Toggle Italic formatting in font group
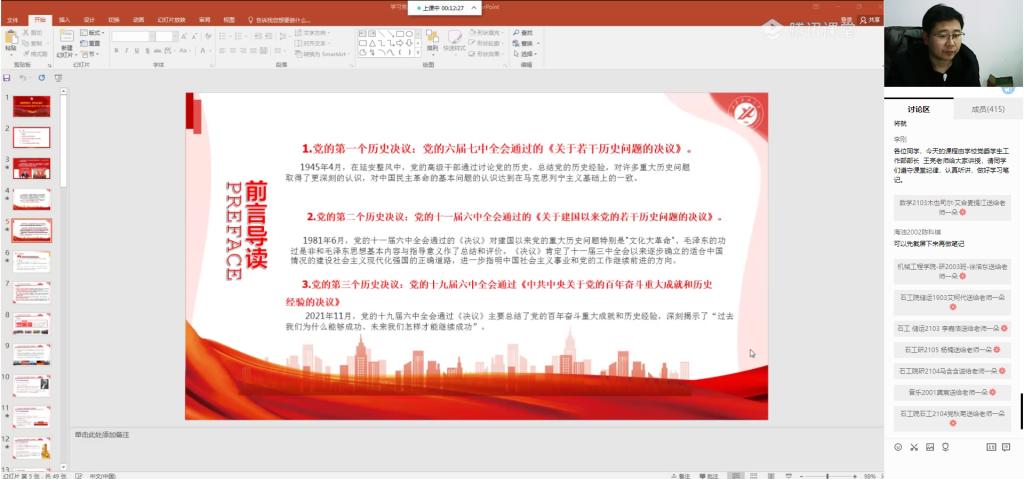Image resolution: width=1024 pixels, height=479 pixels. click(125, 50)
